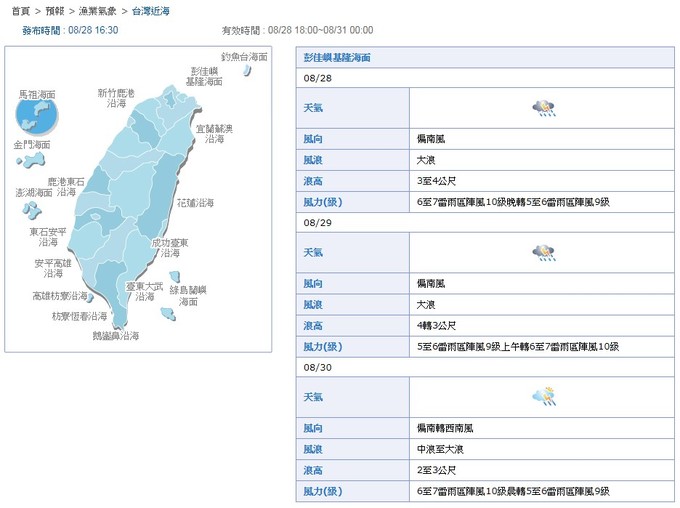680x508 pixels.
Task: Select 鵝鑾鼻沿海 at map bottom
Action: (x=115, y=336)
